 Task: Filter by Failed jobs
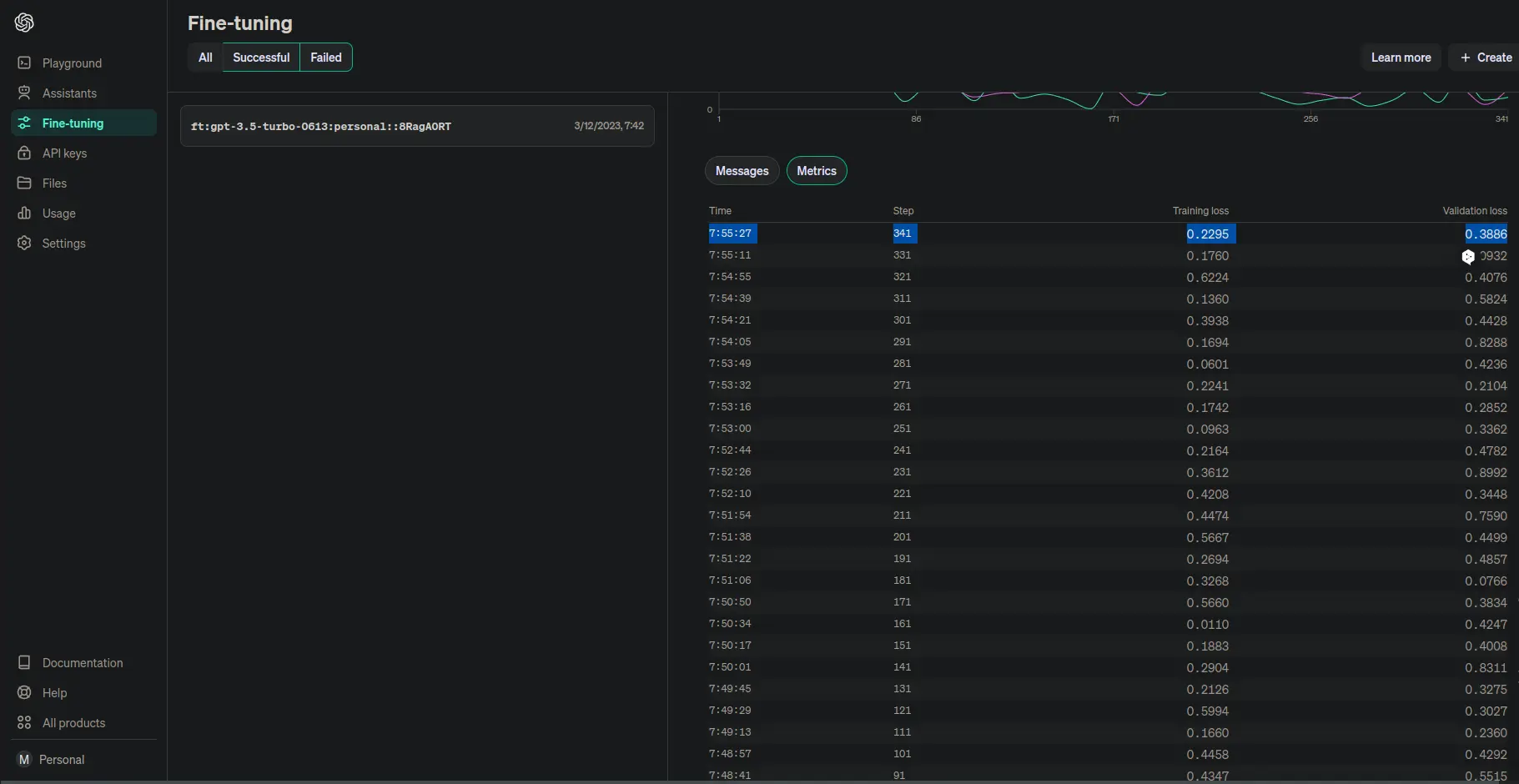click(x=326, y=58)
